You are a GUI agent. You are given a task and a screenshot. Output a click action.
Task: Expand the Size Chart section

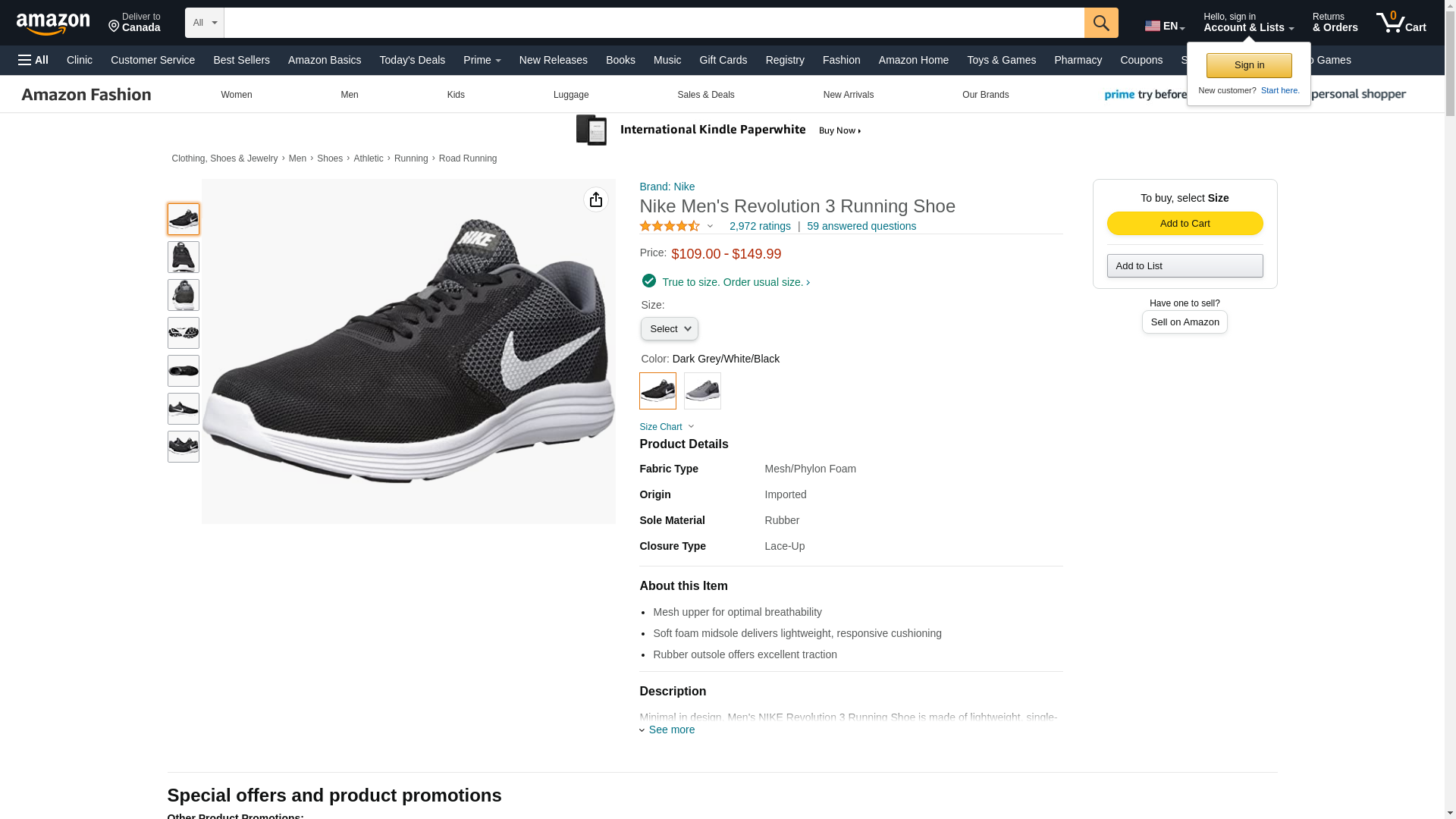(667, 427)
